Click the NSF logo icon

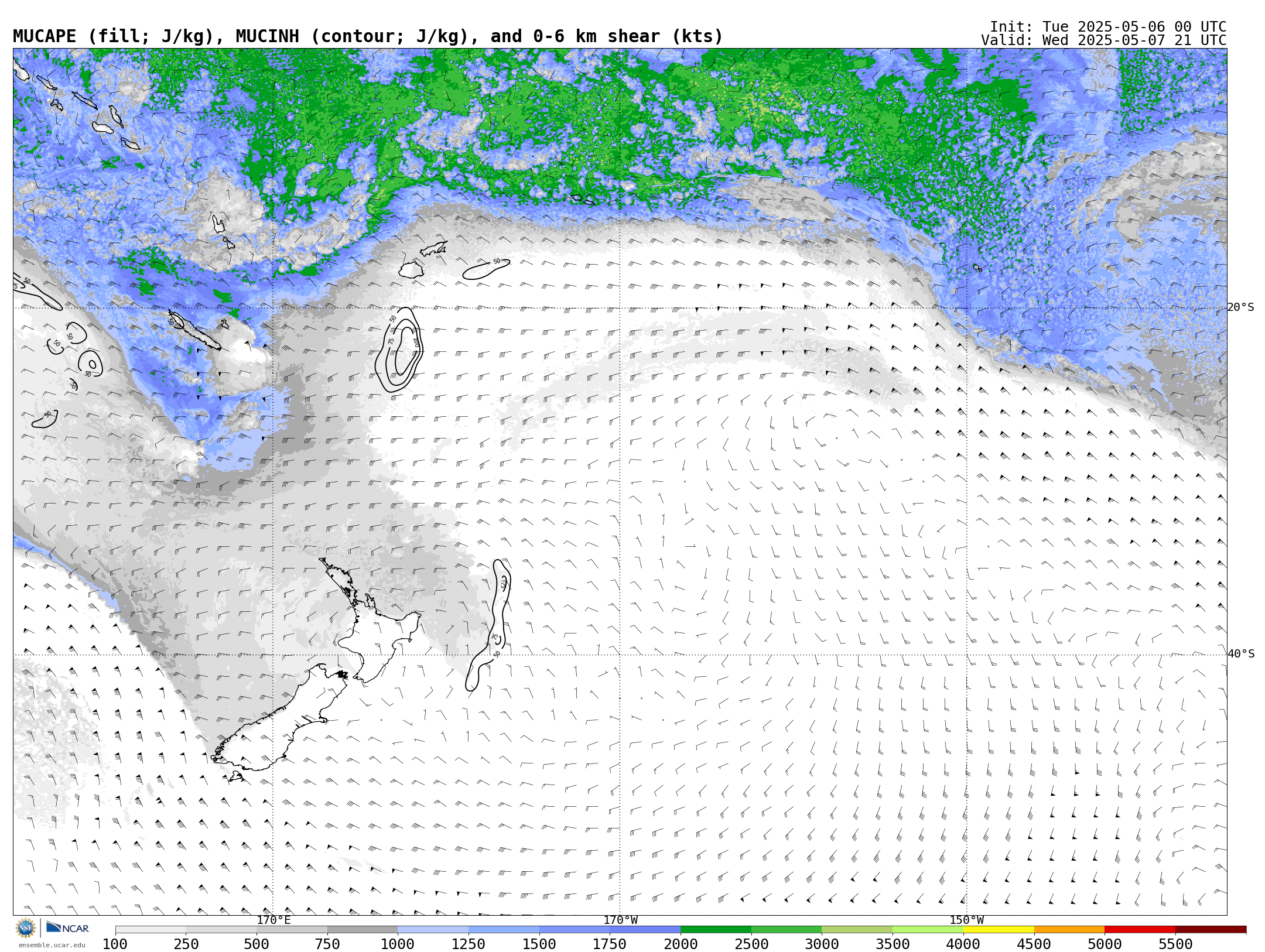[x=26, y=928]
